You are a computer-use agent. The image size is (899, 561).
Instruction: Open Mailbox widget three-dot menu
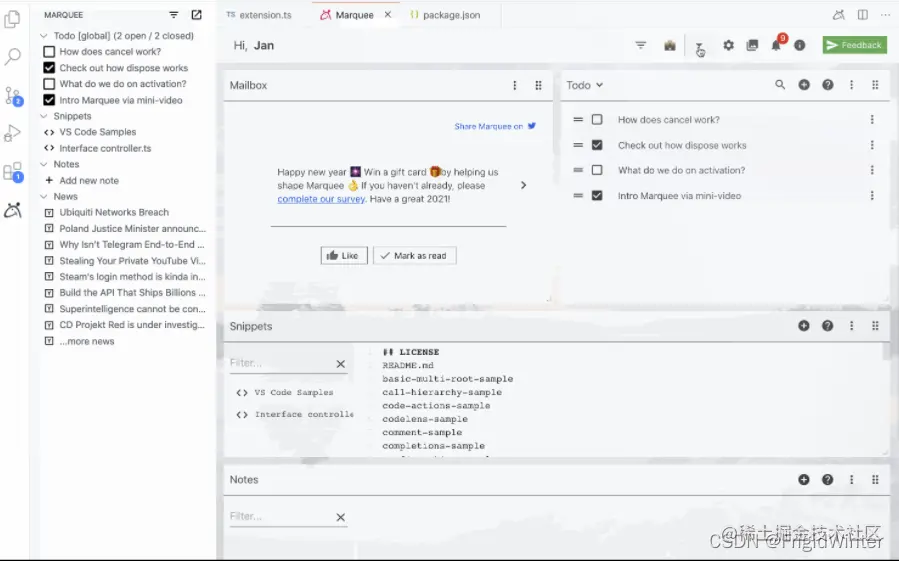pos(515,85)
